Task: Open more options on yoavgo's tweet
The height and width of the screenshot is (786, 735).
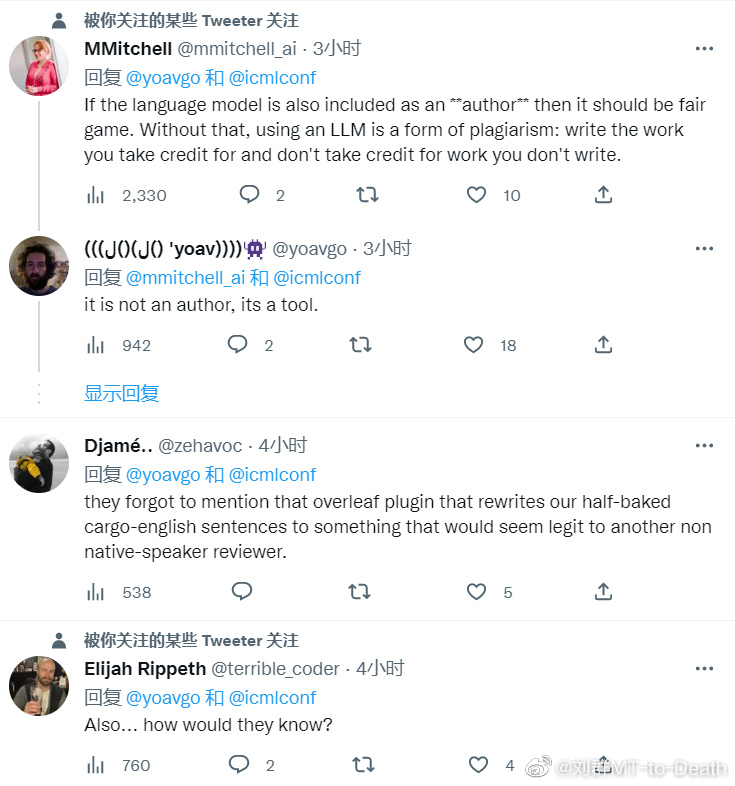Action: [x=704, y=248]
